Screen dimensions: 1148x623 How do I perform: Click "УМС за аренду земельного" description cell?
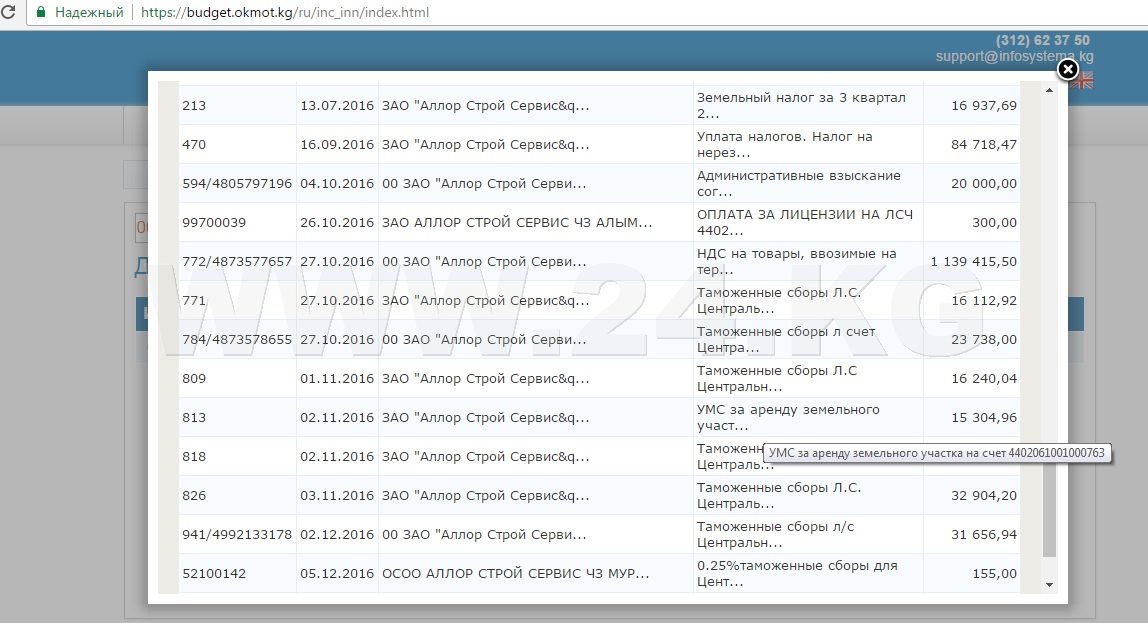(788, 417)
